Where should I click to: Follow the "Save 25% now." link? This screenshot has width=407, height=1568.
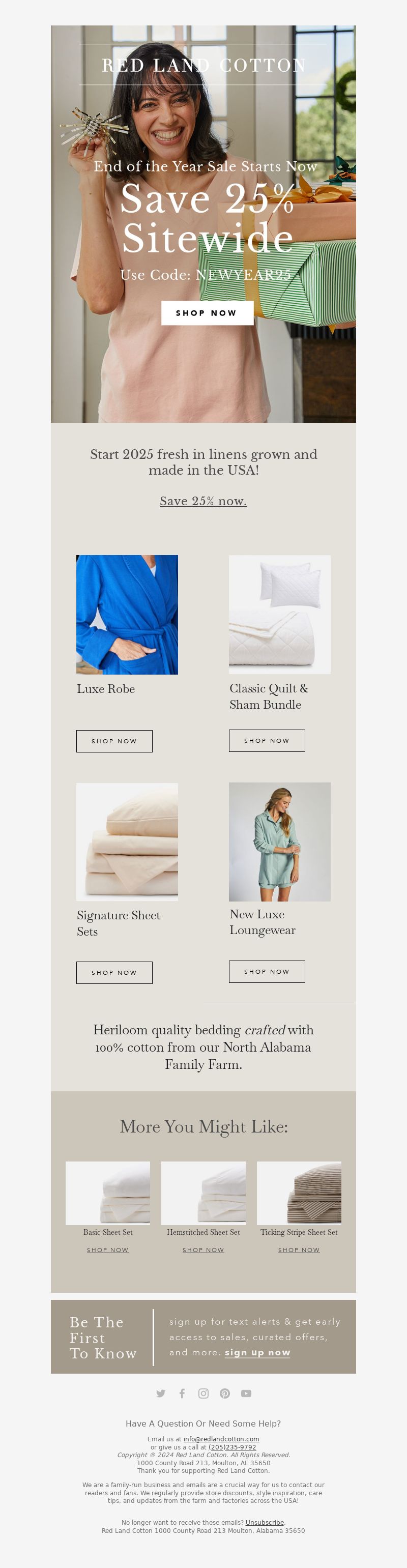[x=203, y=501]
